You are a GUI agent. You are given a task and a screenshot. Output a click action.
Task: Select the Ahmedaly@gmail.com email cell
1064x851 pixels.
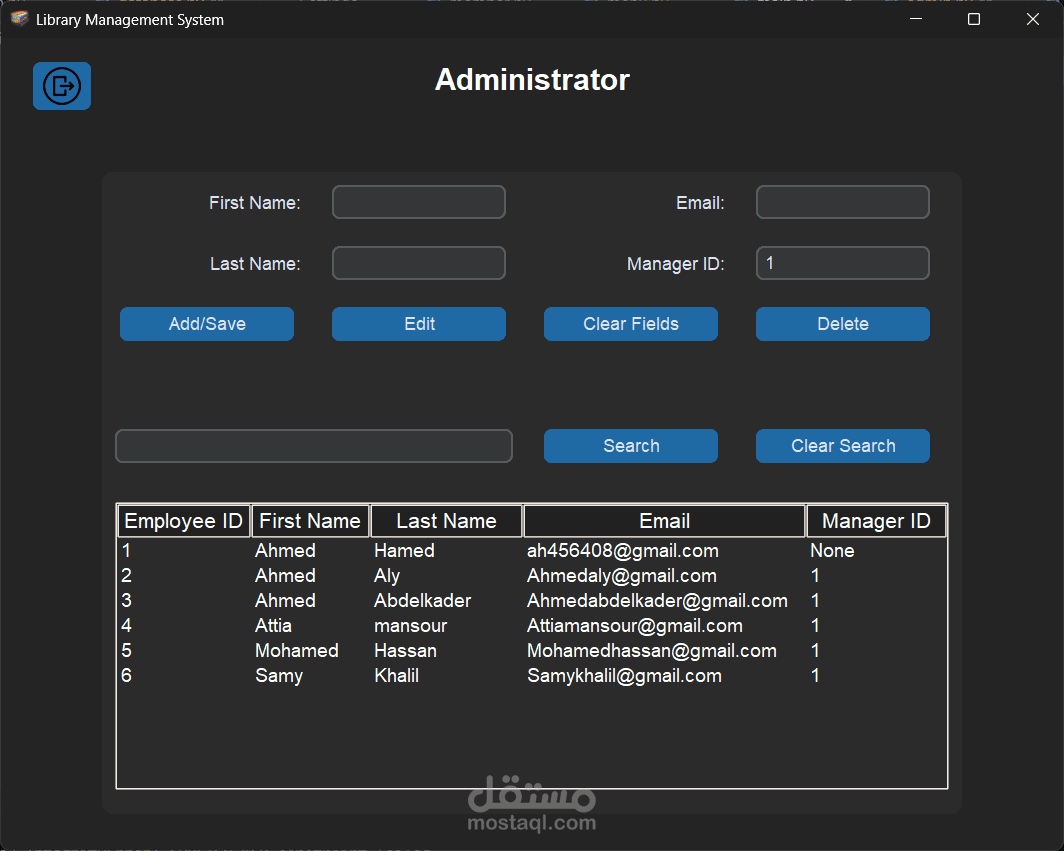click(622, 576)
